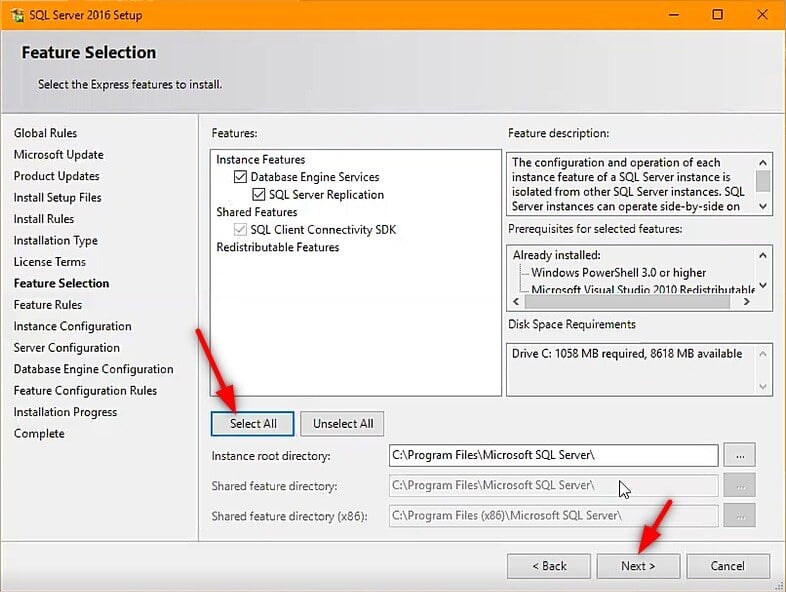This screenshot has width=786, height=592.
Task: Select SQL Client Connectivity SDK label
Action: pos(323,230)
